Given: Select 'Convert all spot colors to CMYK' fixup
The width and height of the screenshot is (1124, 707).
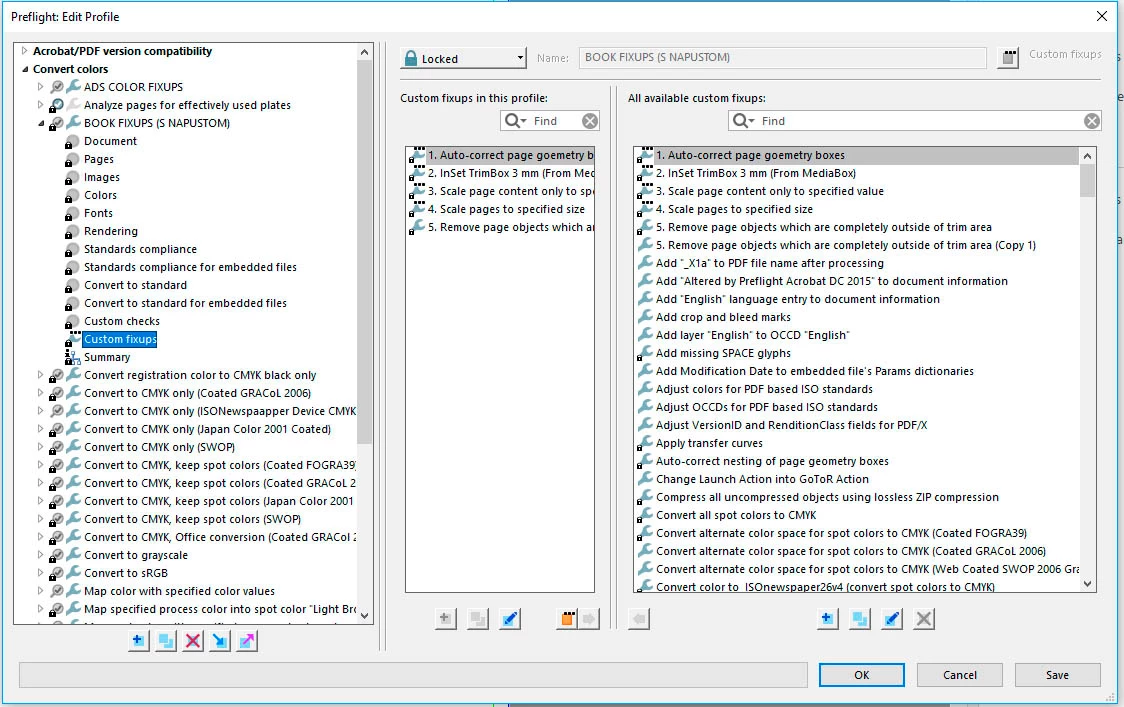Looking at the screenshot, I should (x=735, y=515).
